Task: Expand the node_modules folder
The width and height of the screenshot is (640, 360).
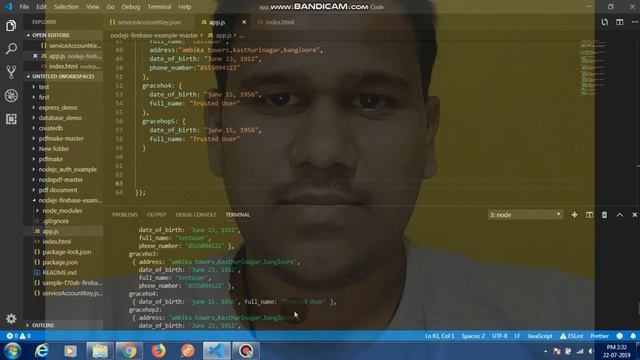Action: (x=63, y=211)
